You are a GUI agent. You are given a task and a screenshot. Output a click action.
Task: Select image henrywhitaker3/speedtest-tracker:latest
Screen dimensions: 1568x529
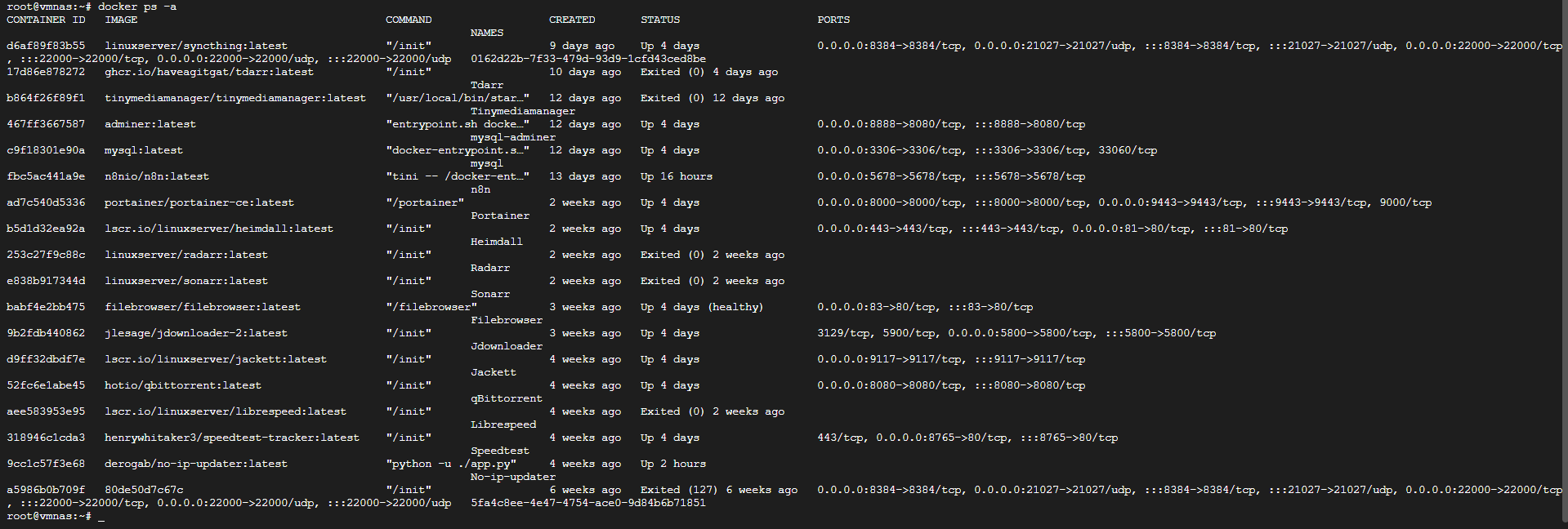[232, 438]
